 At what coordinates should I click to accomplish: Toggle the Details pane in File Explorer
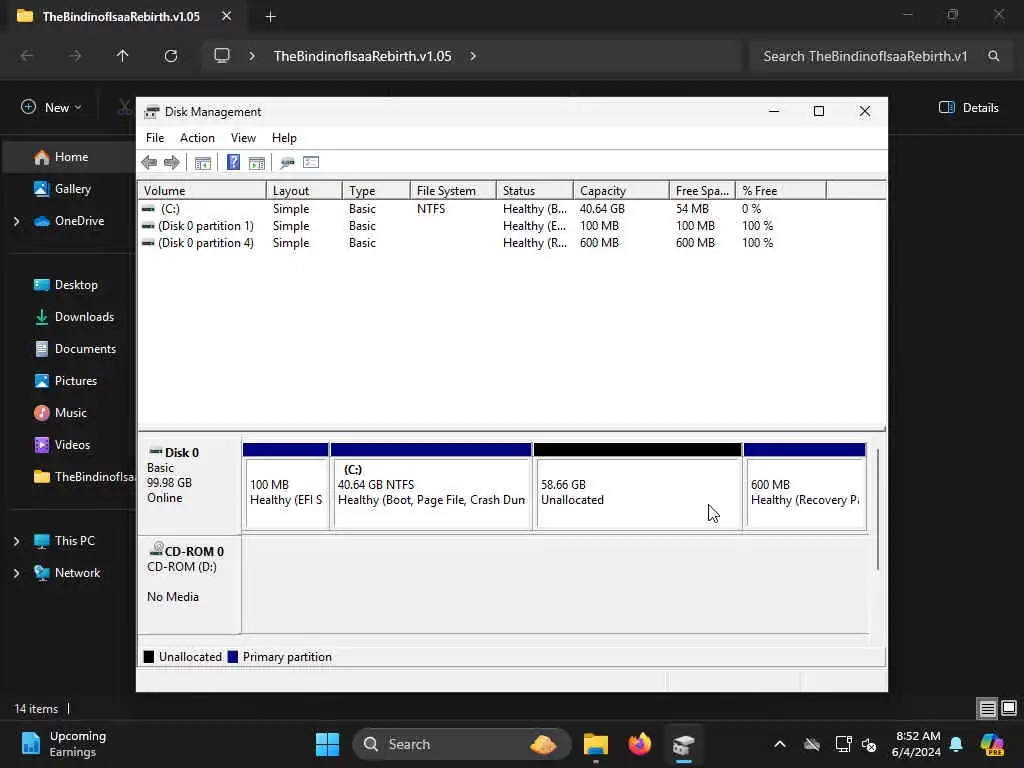coord(968,108)
